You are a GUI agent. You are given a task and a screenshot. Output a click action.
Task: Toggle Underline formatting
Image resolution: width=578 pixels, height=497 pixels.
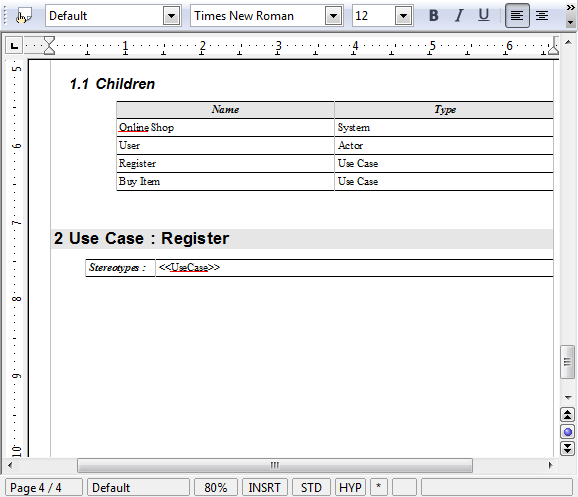483,15
